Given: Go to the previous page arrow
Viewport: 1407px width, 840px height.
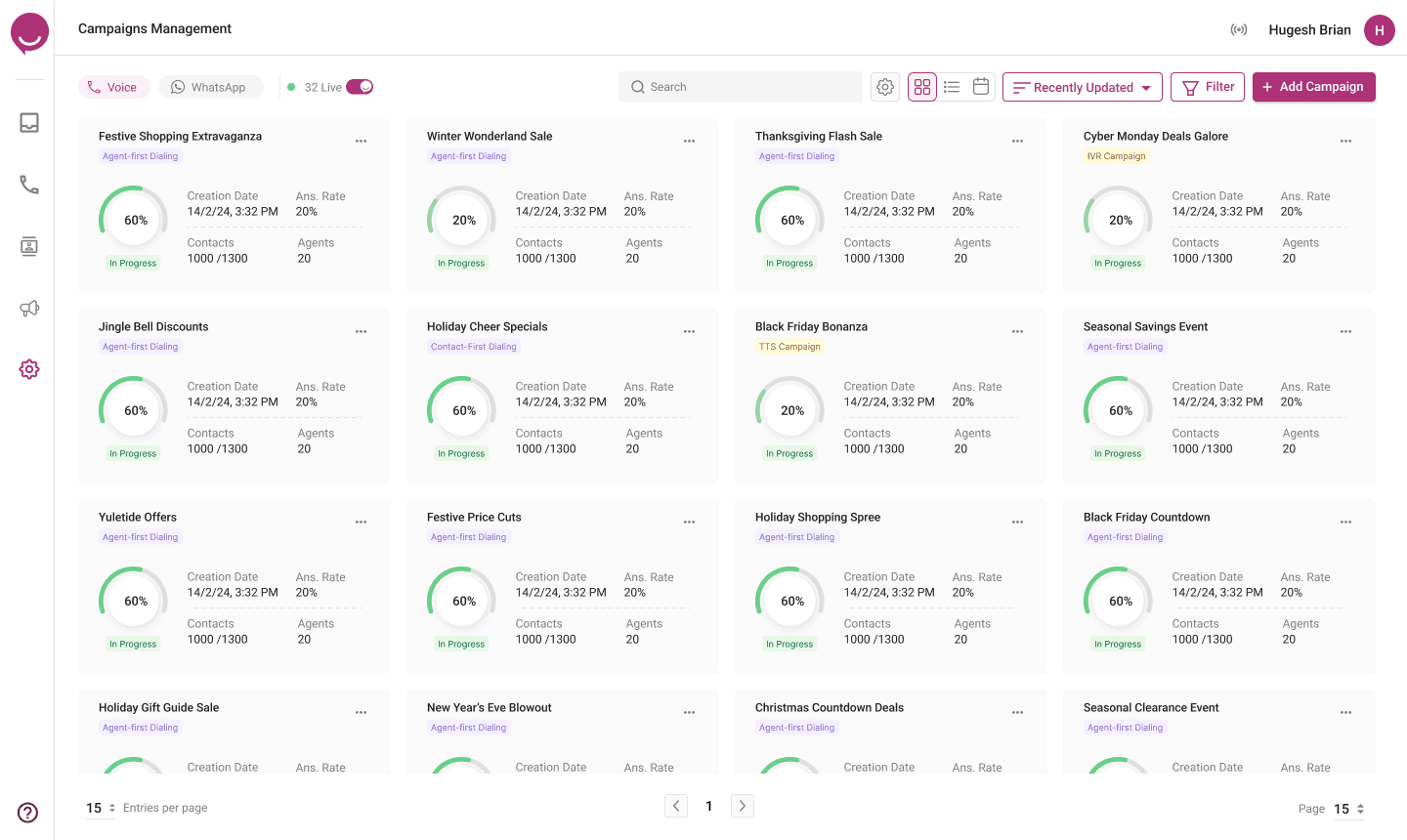Looking at the screenshot, I should pyautogui.click(x=676, y=806).
